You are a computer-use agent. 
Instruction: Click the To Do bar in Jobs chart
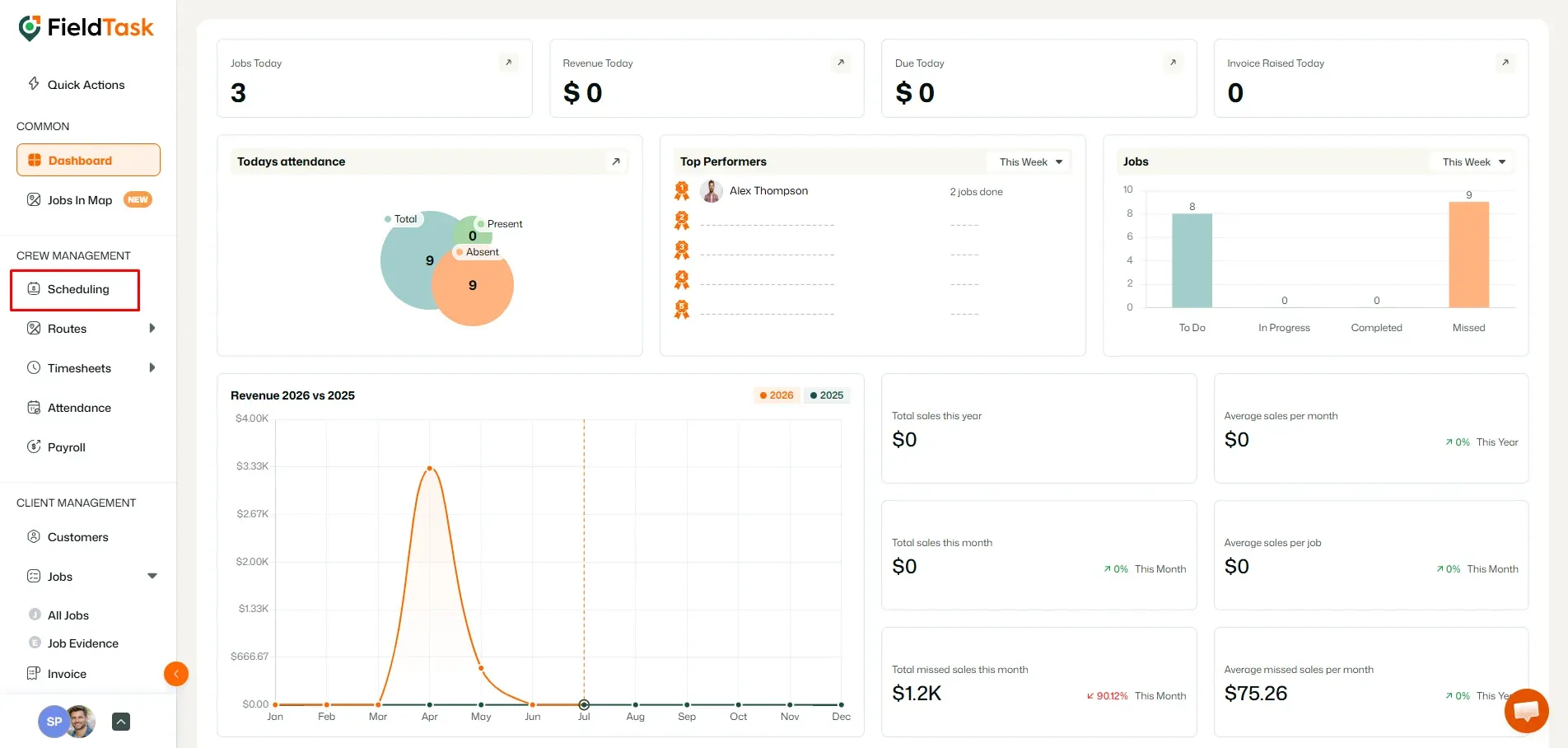point(1192,260)
